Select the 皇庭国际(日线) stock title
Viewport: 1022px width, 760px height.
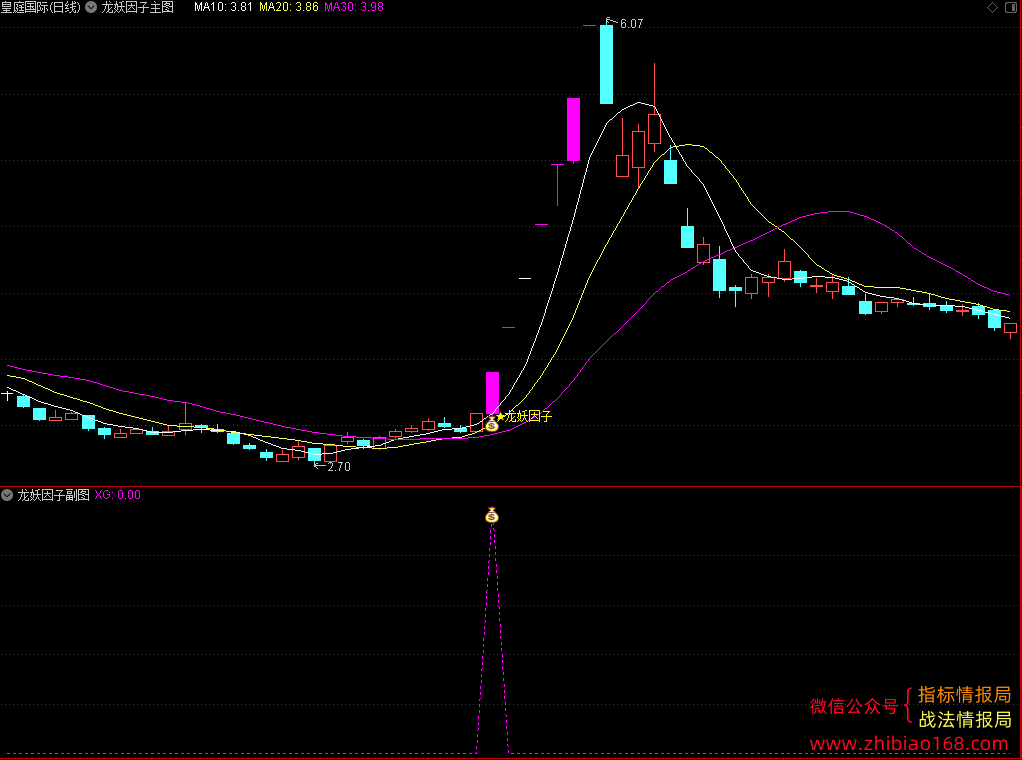click(40, 7)
